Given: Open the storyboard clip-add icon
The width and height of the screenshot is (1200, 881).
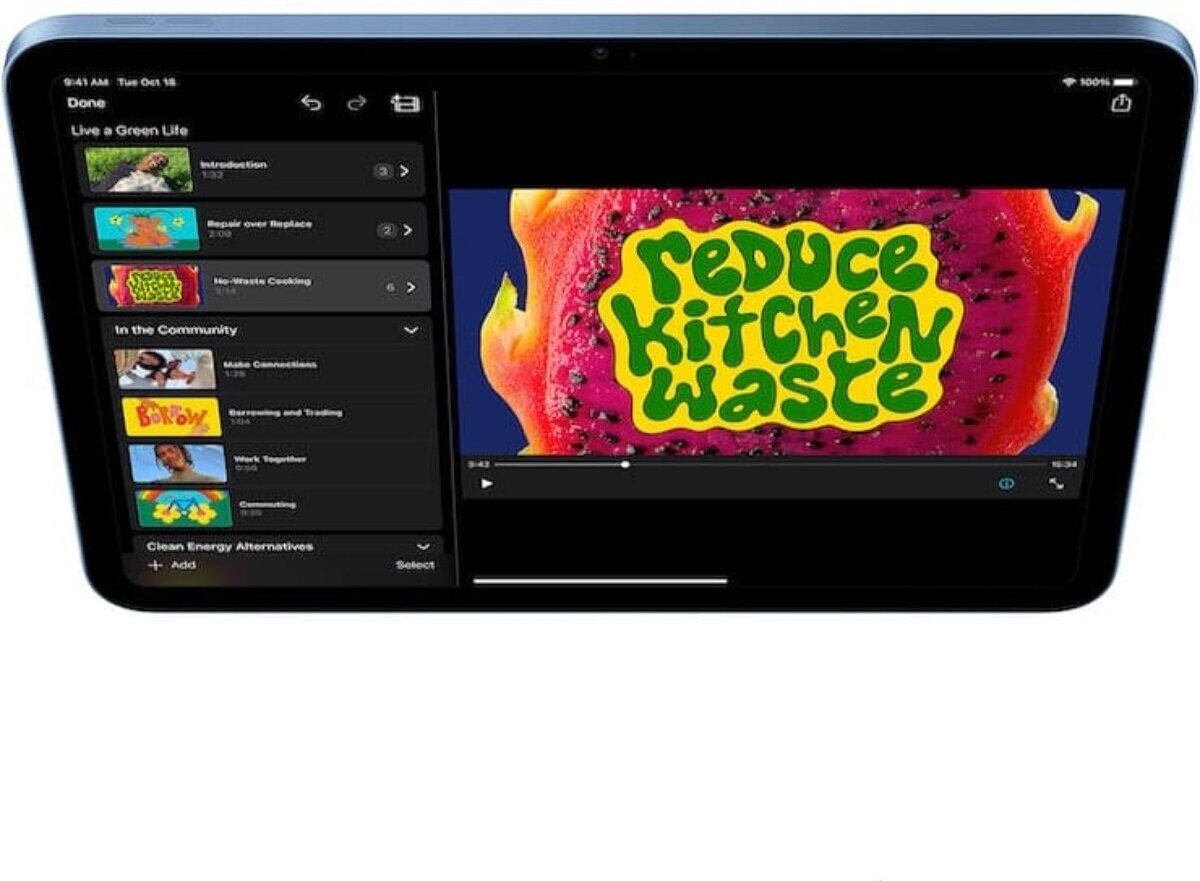Looking at the screenshot, I should [x=405, y=103].
